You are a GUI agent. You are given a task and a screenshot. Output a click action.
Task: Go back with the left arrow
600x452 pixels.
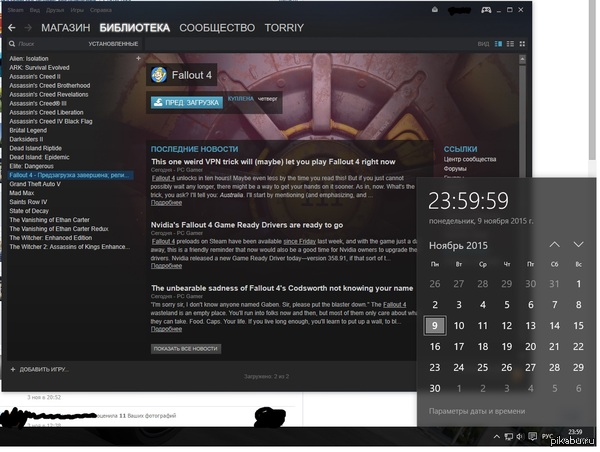click(12, 28)
